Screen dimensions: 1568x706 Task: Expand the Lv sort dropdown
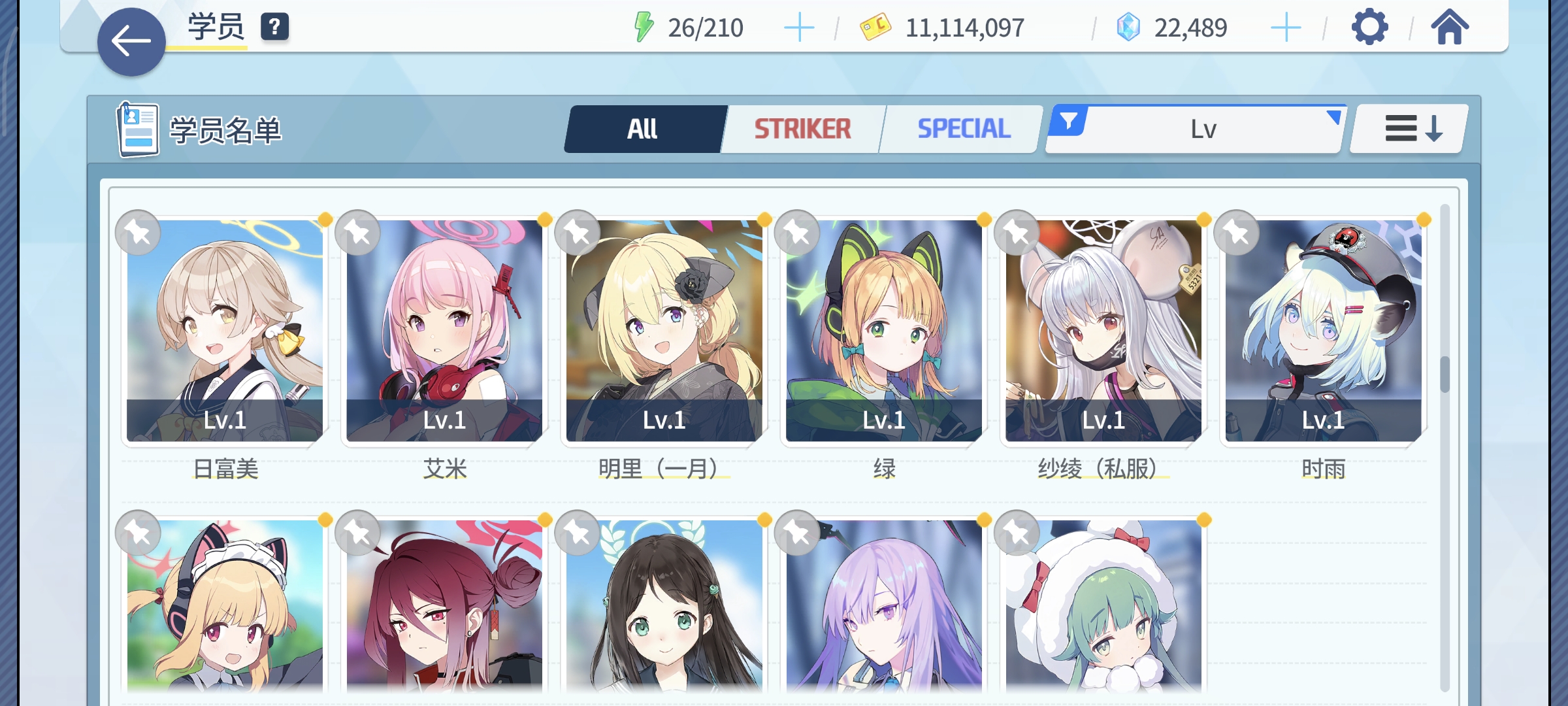tap(1196, 129)
